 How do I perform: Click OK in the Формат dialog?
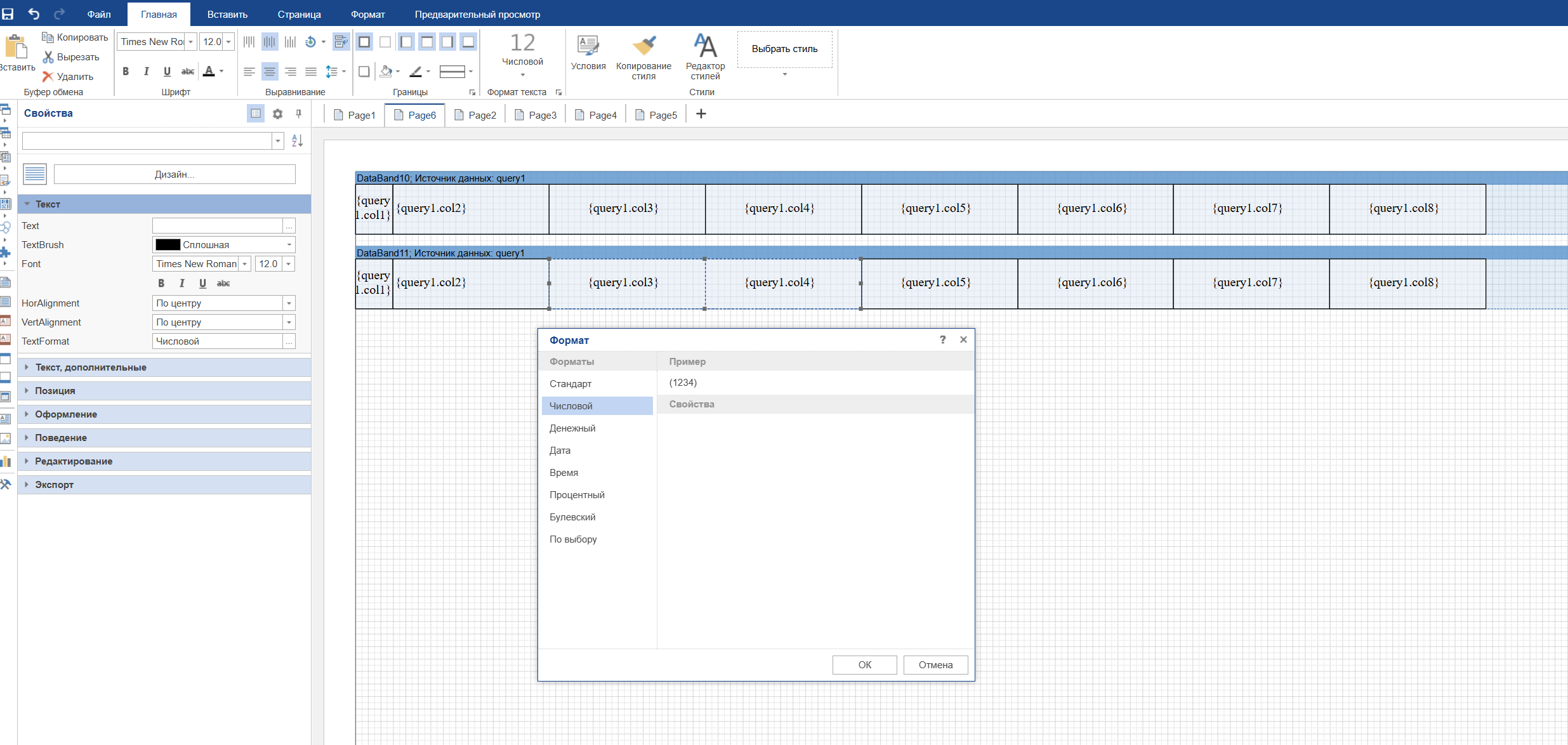coord(864,664)
